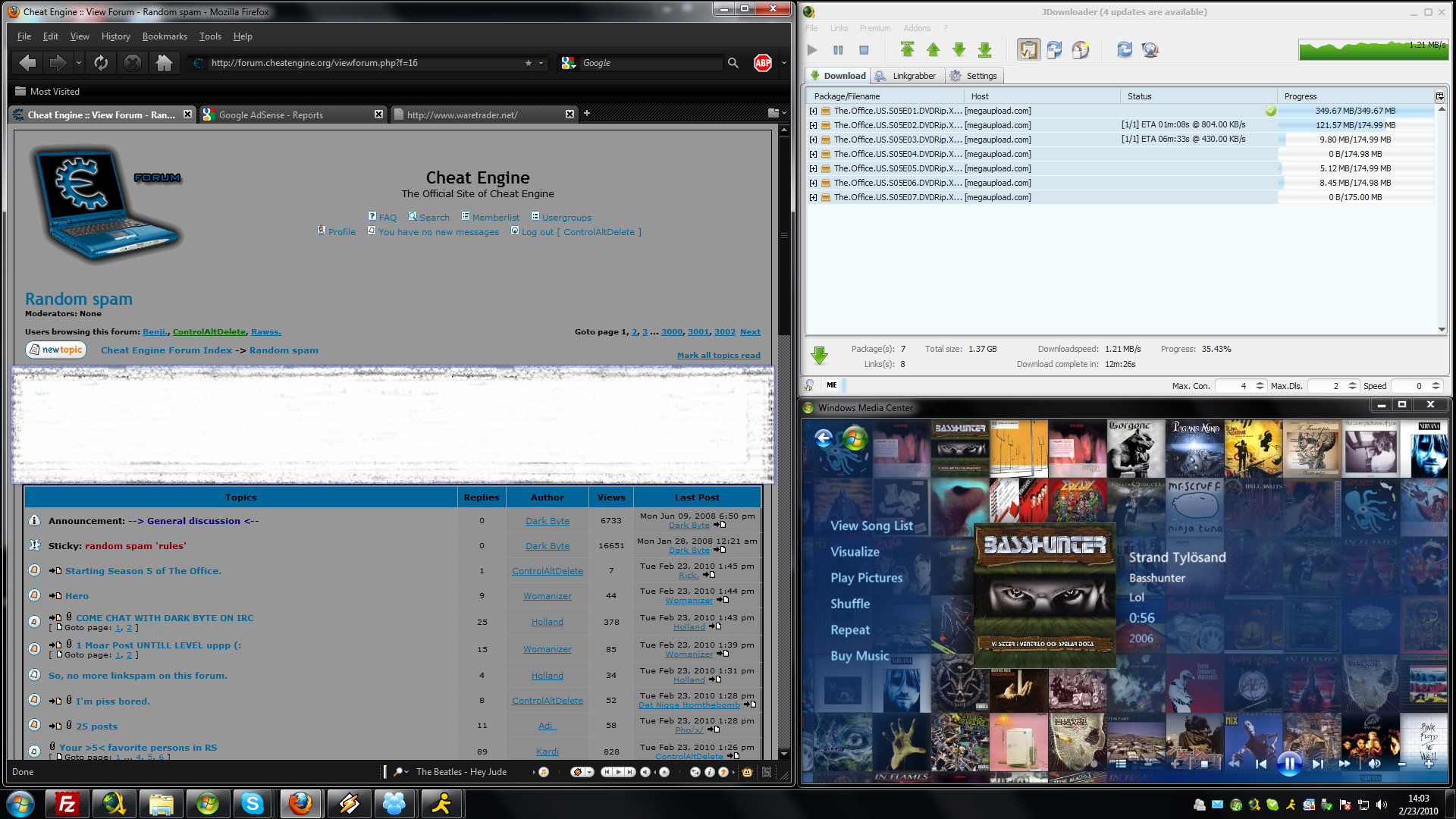Toggle Repeat in Media Center
The image size is (1456, 819).
(850, 630)
